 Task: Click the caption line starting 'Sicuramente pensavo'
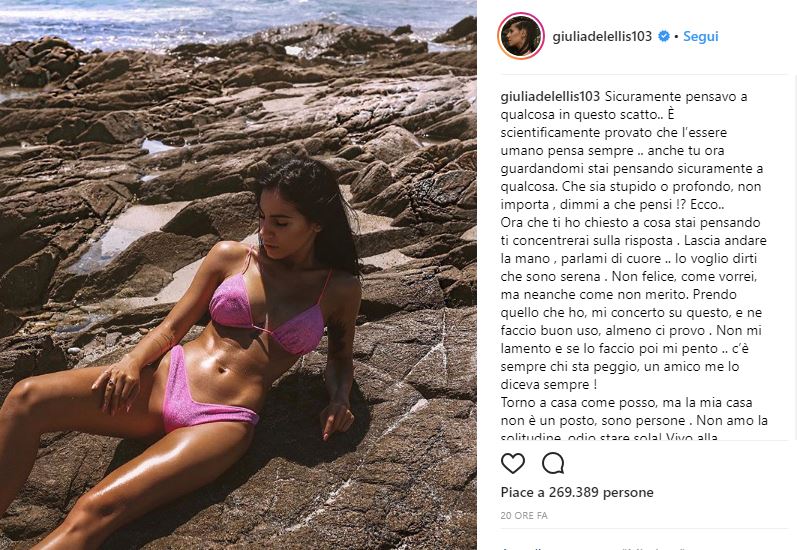click(x=676, y=96)
